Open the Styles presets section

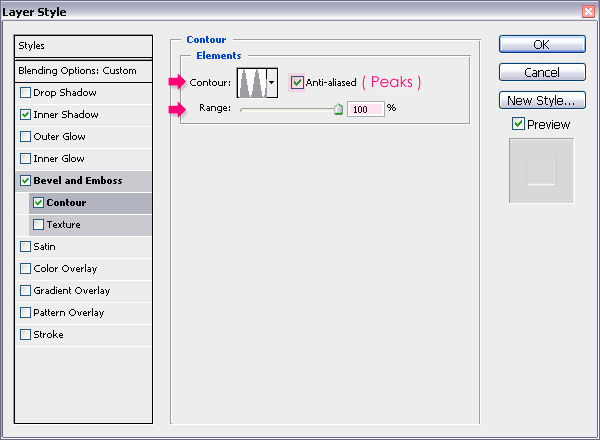83,46
